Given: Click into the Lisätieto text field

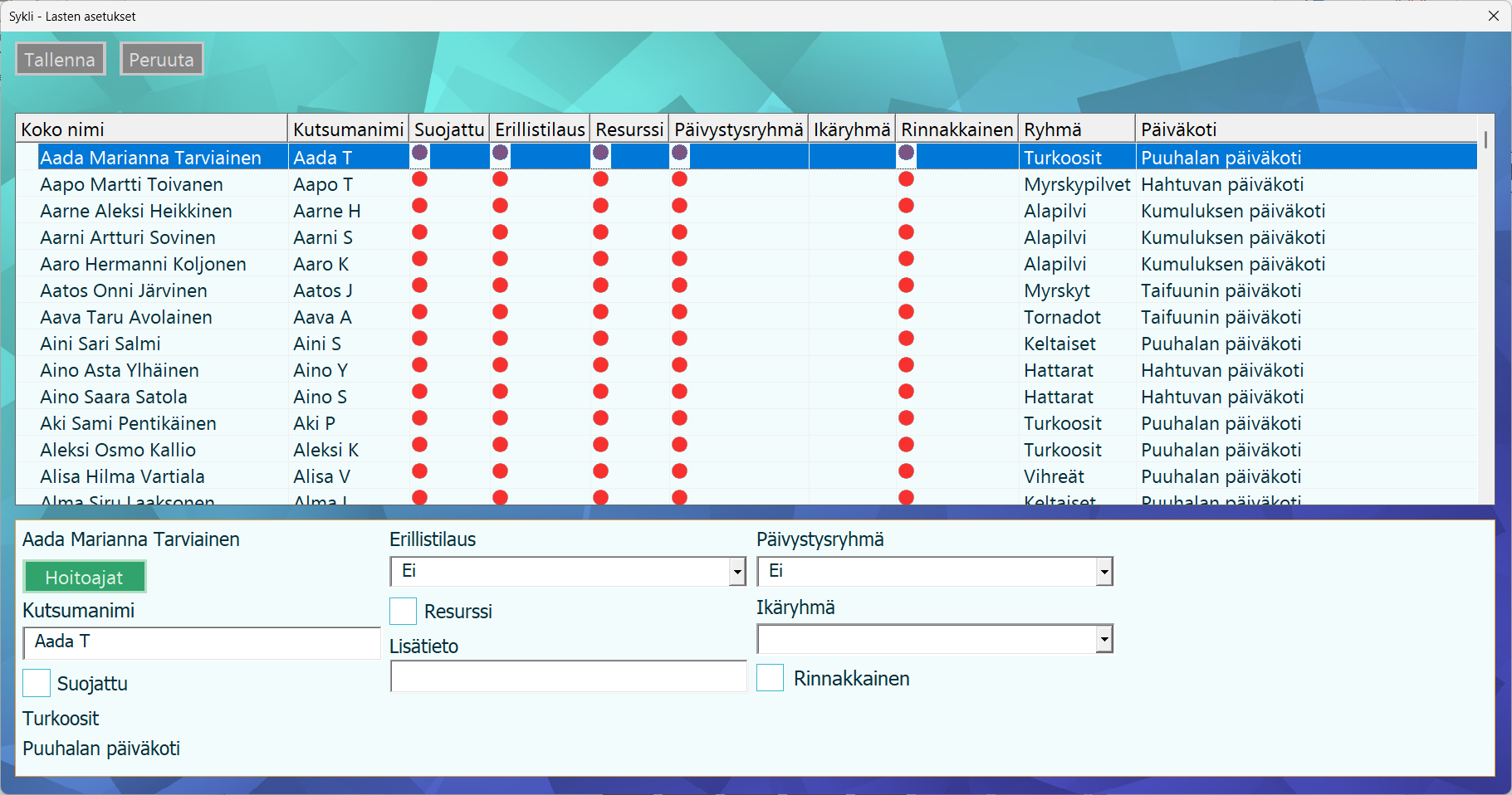Looking at the screenshot, I should [568, 676].
